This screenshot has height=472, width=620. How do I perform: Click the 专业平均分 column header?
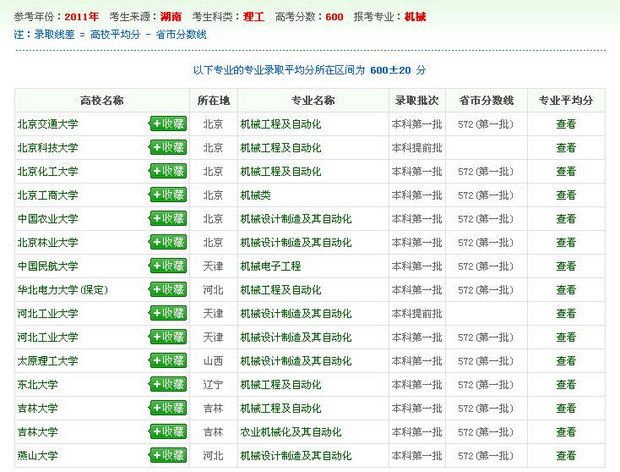click(x=566, y=100)
